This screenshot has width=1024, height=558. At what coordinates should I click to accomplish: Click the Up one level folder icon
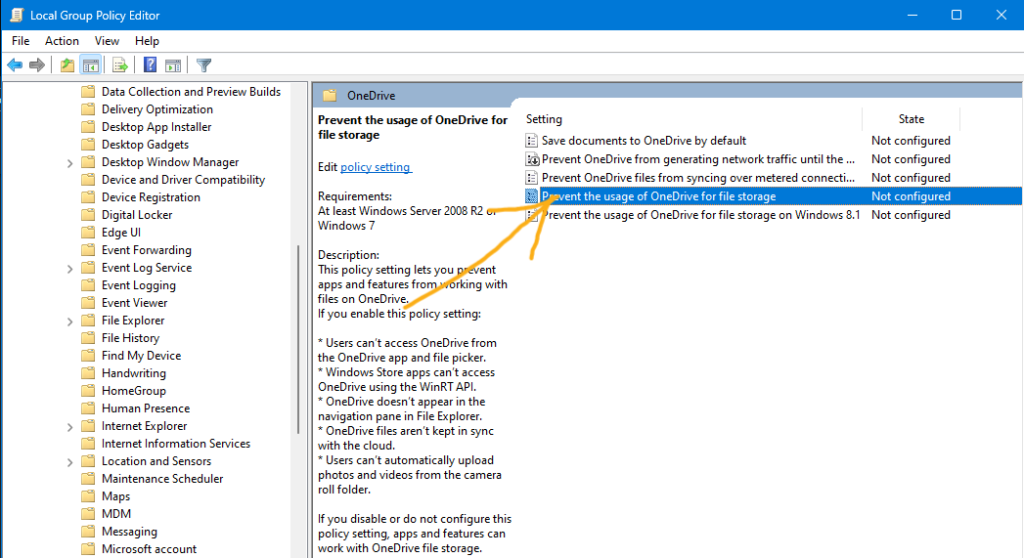67,65
